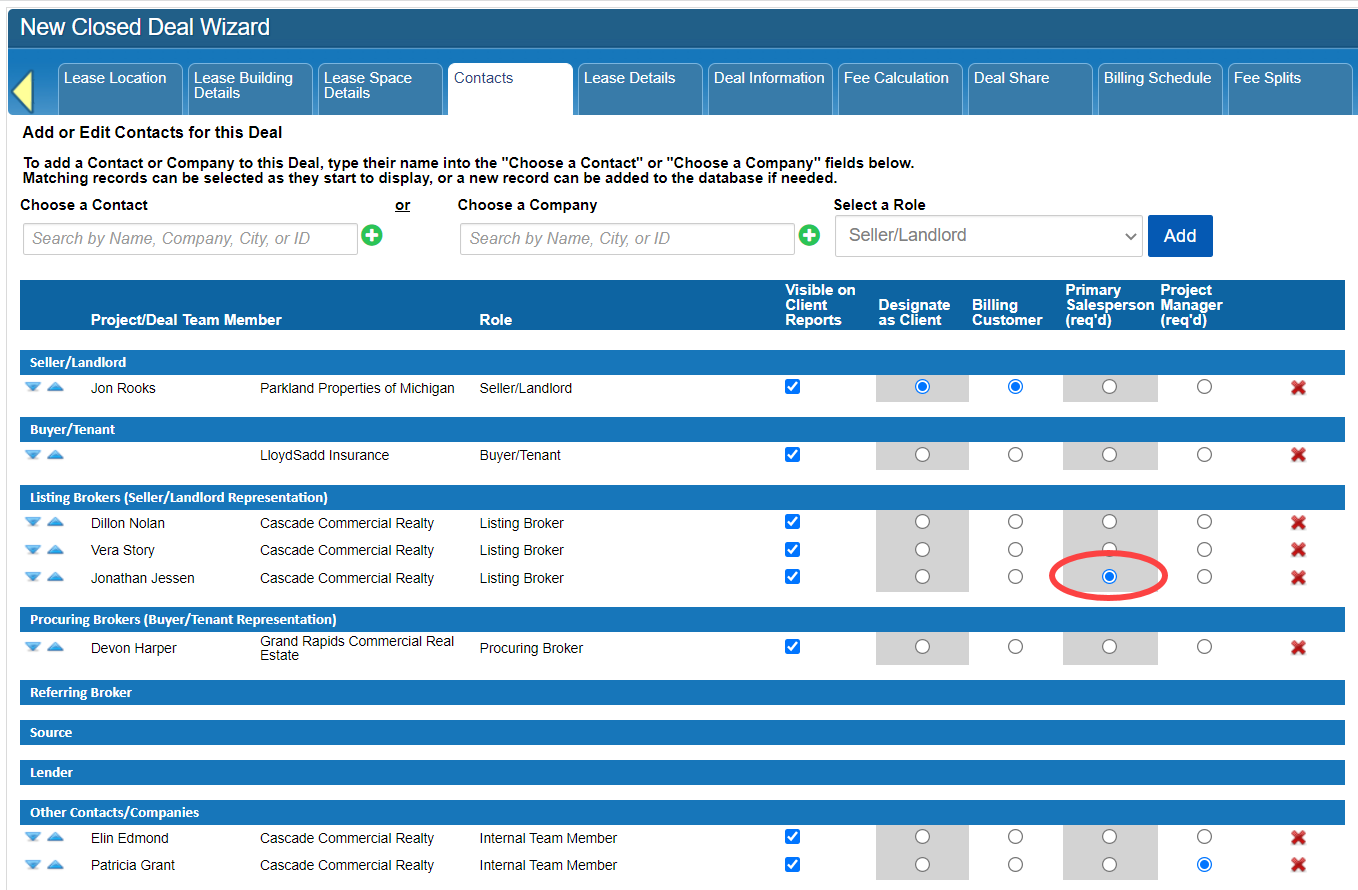
Task: Click the Choose a Contact search field
Action: pos(190,239)
